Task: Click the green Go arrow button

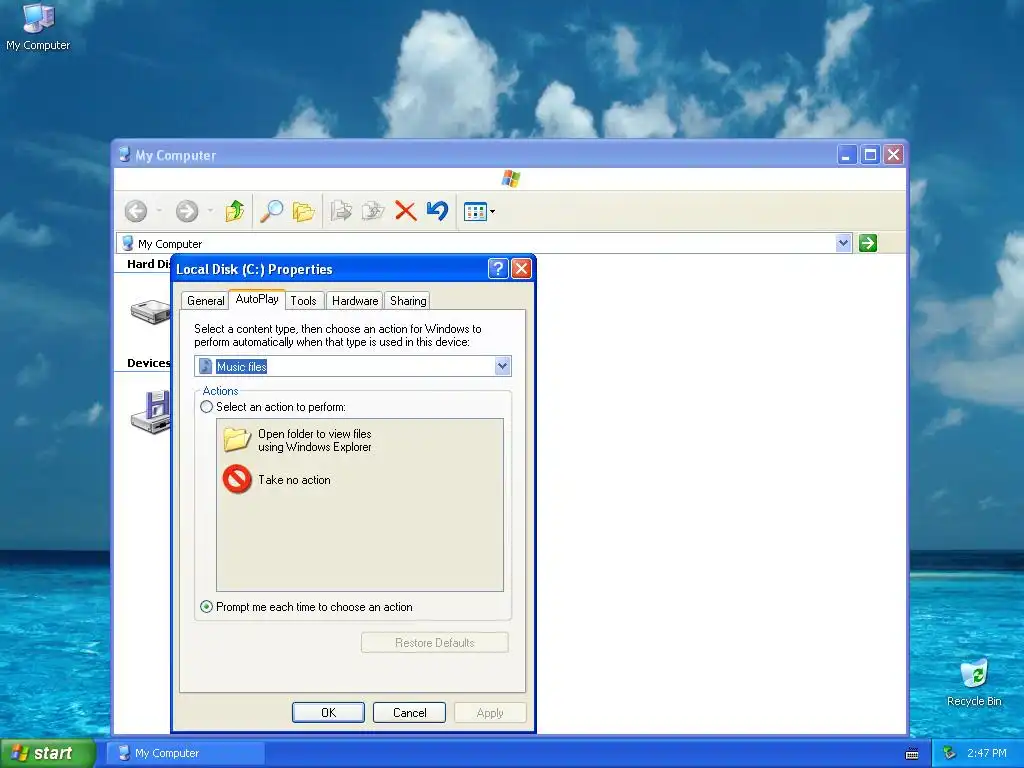Action: tap(868, 243)
